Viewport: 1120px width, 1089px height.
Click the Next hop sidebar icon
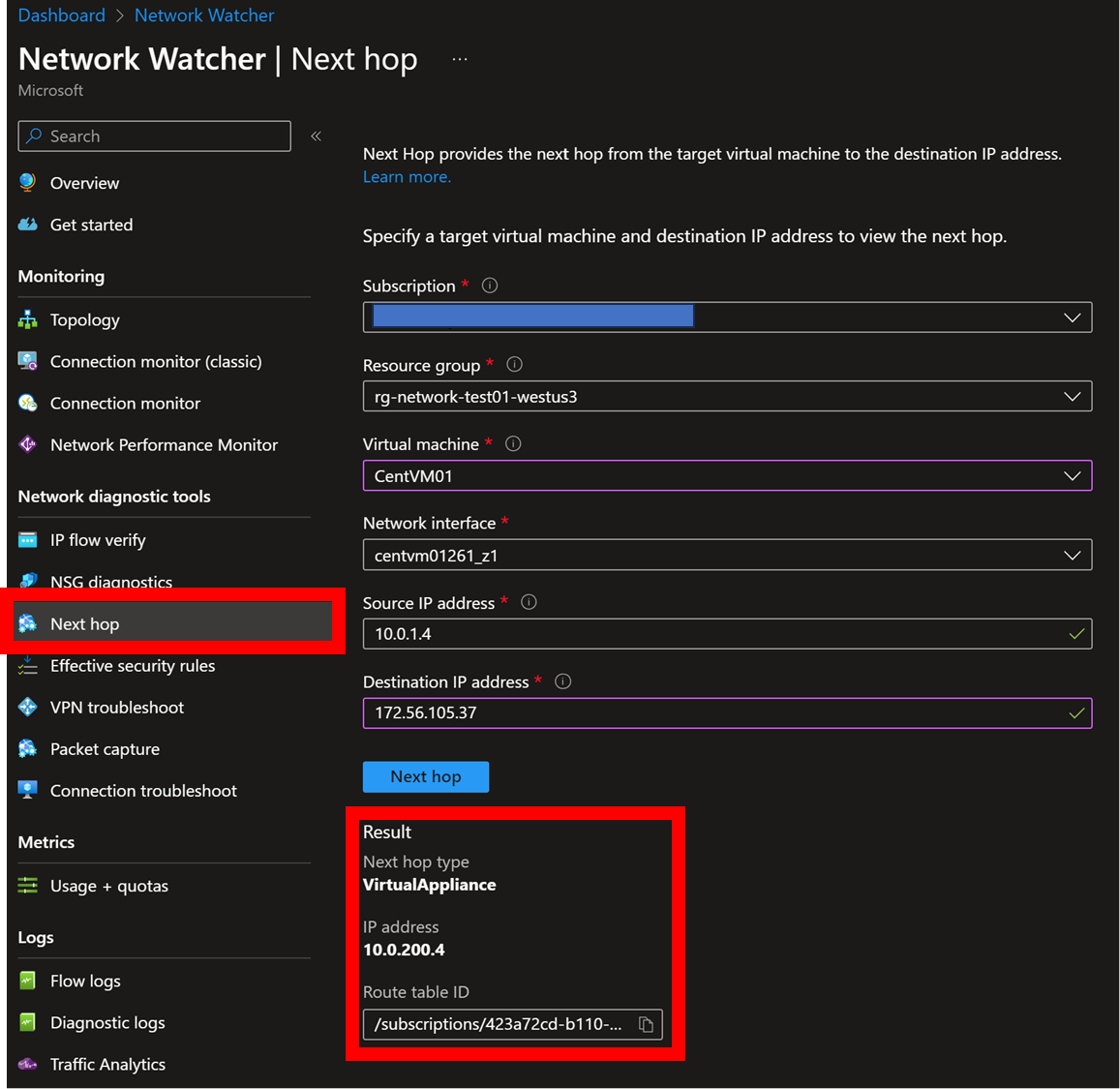point(27,623)
